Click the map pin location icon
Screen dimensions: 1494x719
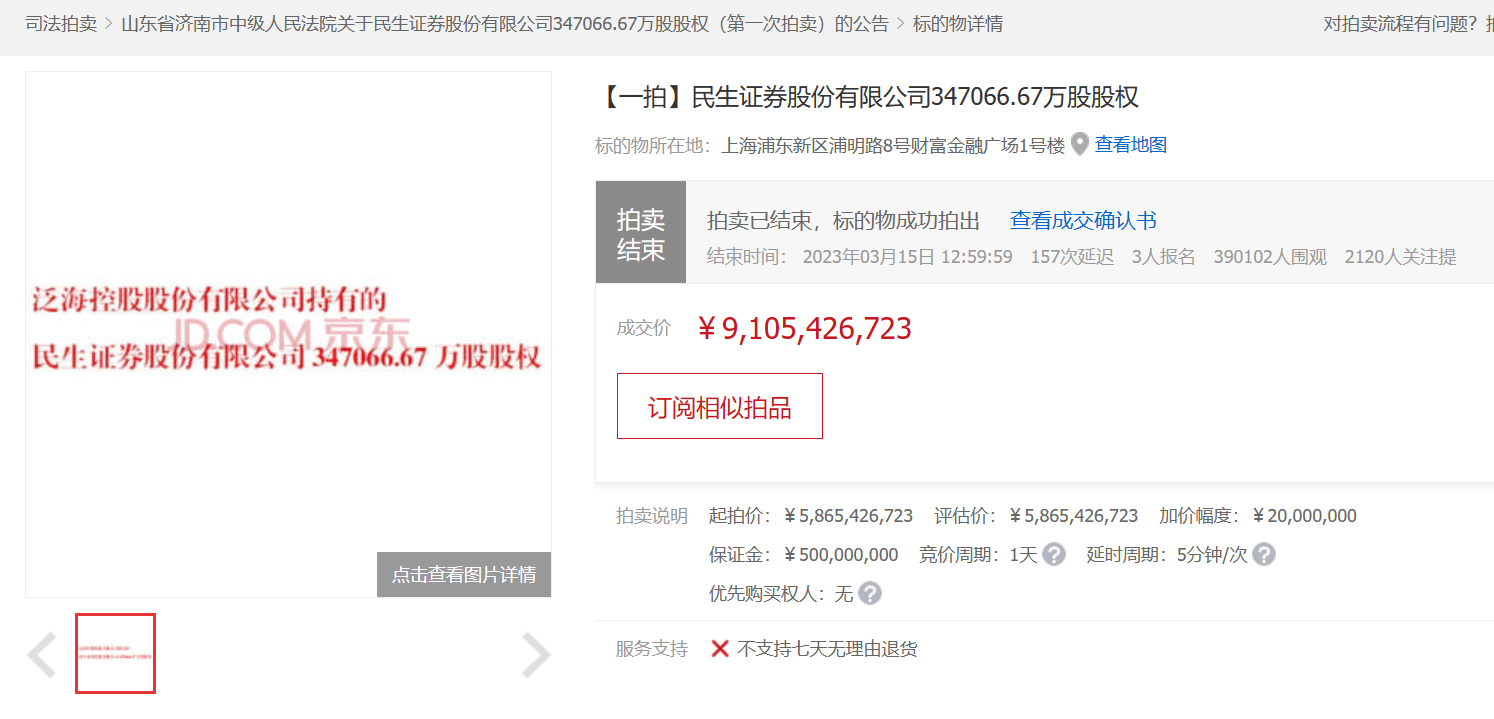[1080, 145]
